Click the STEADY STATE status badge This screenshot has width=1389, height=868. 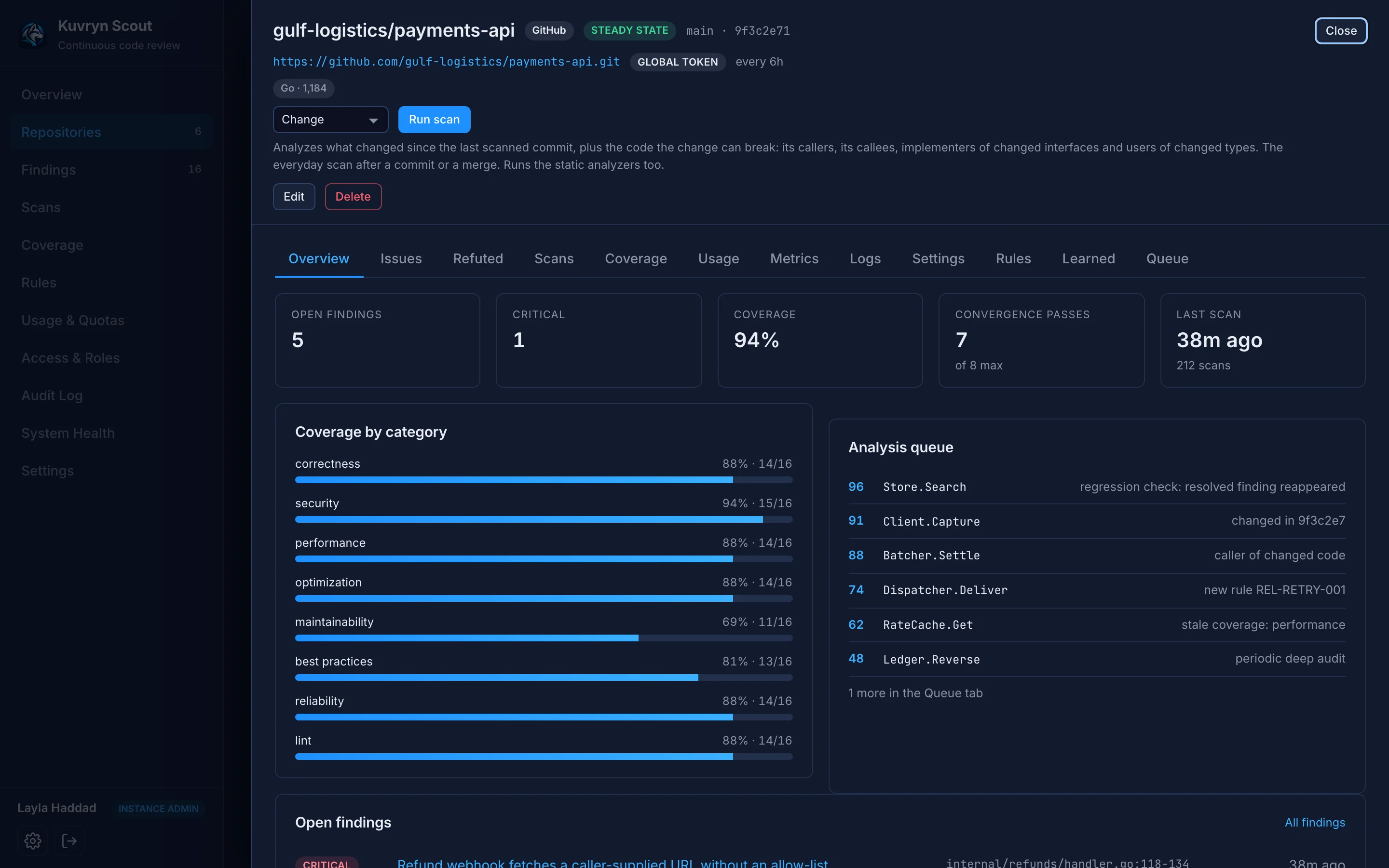[630, 30]
